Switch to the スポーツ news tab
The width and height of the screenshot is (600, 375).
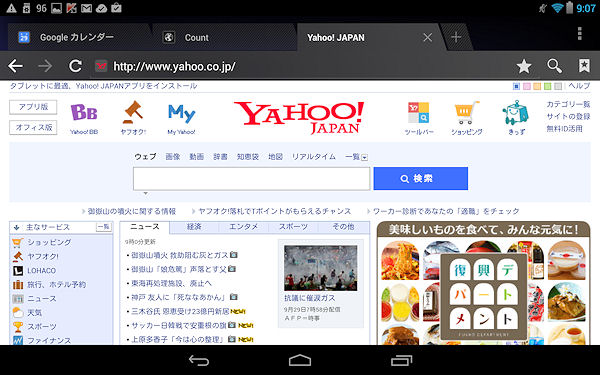[x=293, y=227]
